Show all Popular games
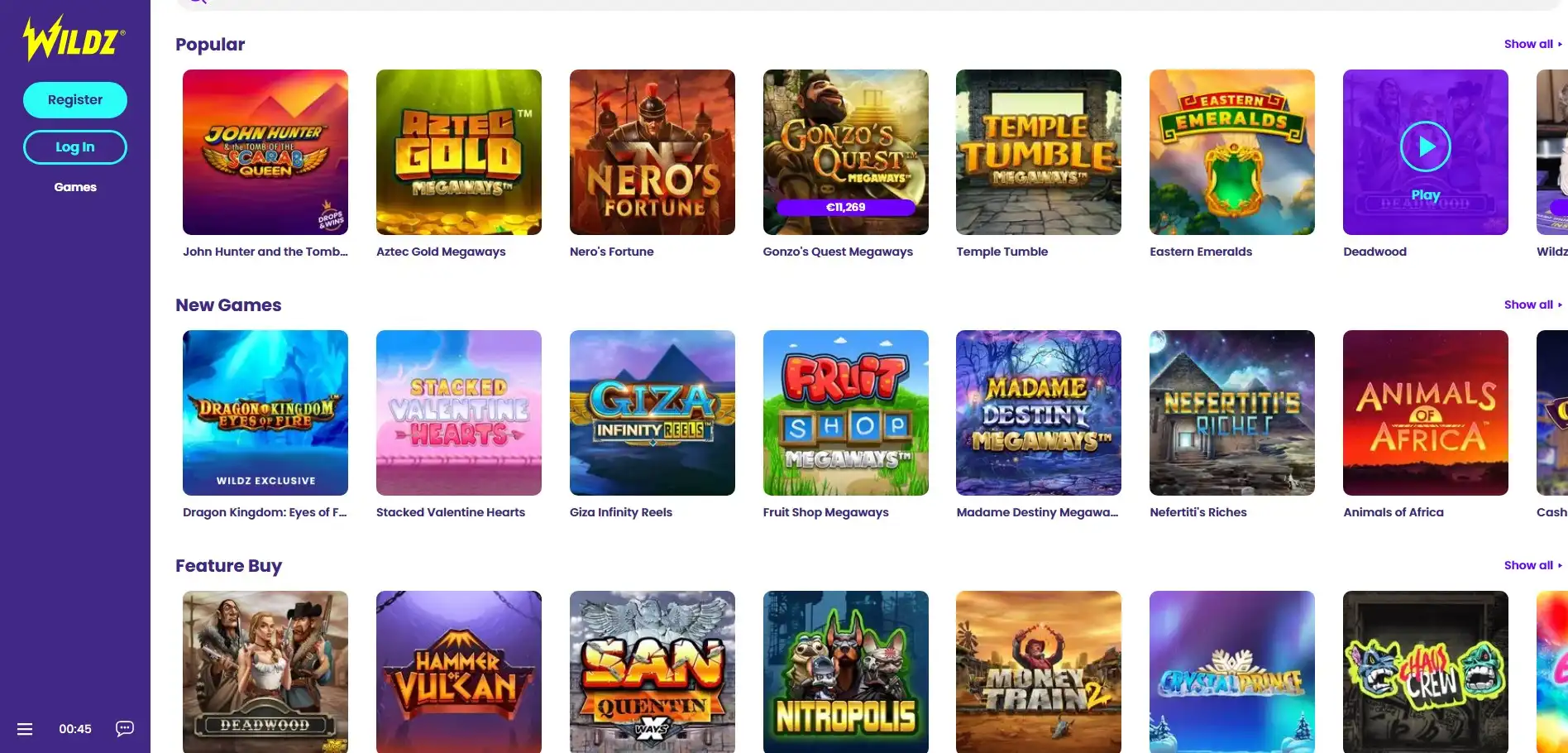1568x753 pixels. coord(1532,44)
